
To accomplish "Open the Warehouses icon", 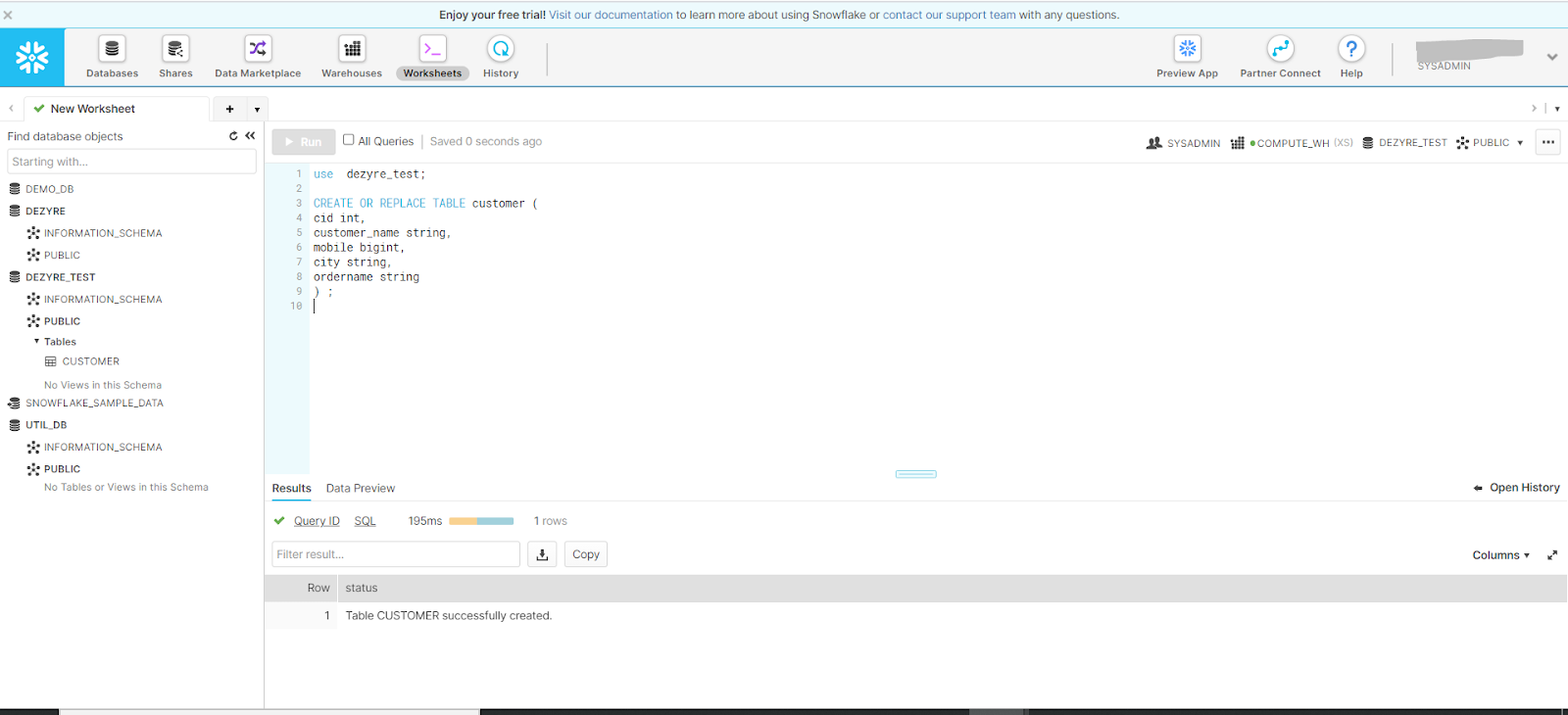I will pos(352,49).
